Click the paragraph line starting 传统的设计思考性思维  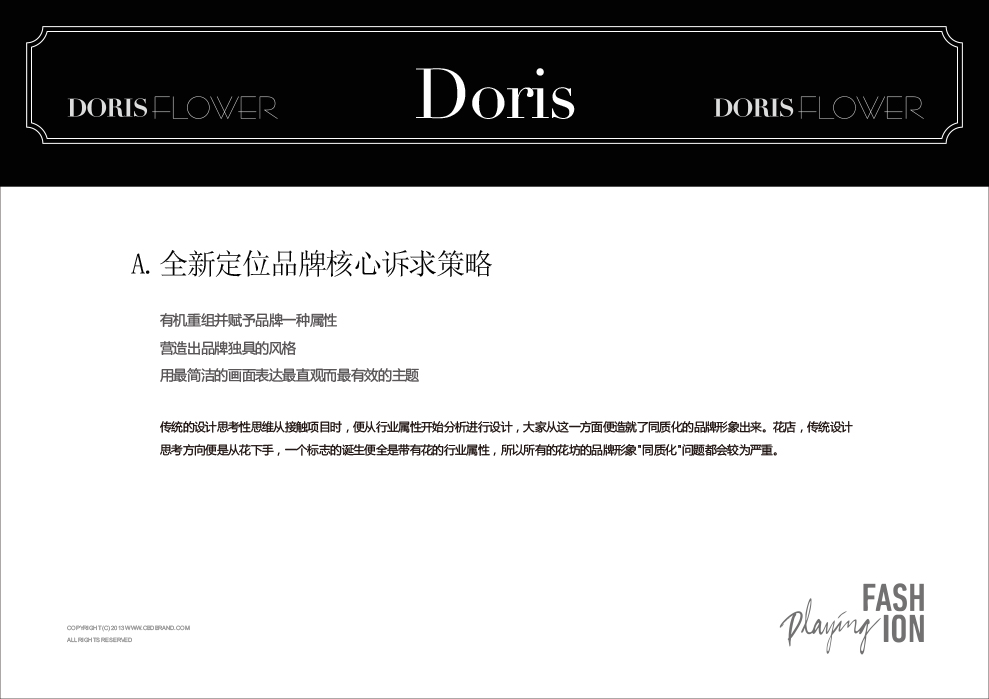[x=506, y=427]
